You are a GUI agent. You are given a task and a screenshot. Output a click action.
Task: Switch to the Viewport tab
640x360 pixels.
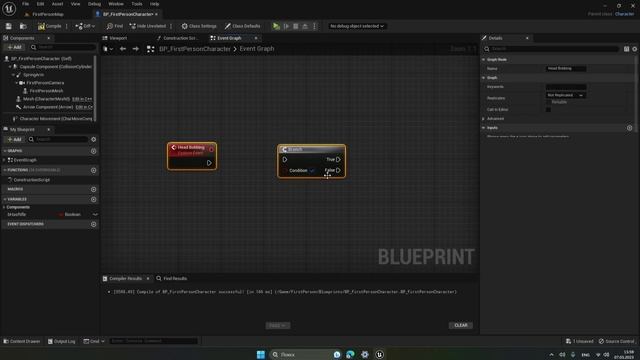(118, 38)
